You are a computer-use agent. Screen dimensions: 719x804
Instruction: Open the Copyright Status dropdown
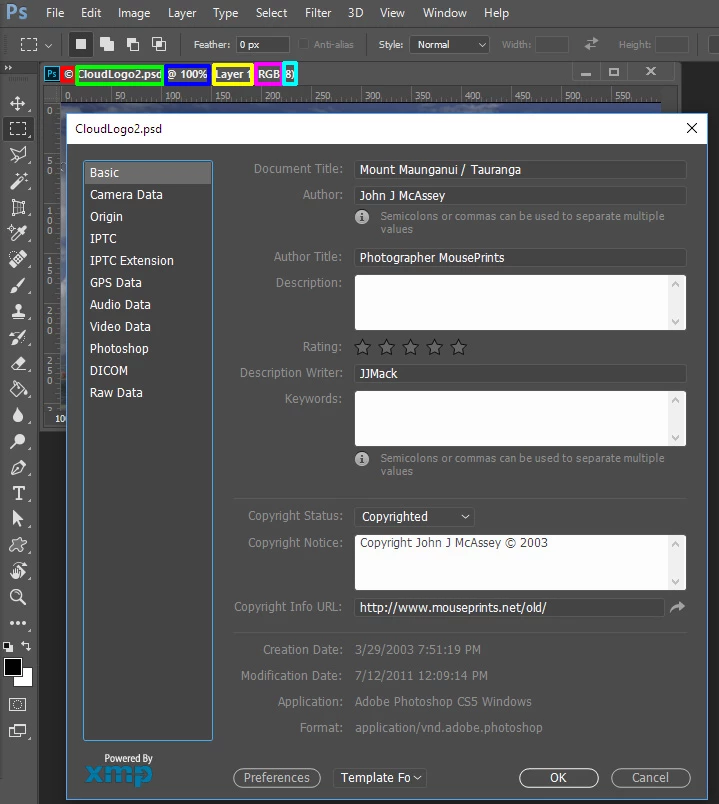pyautogui.click(x=414, y=516)
